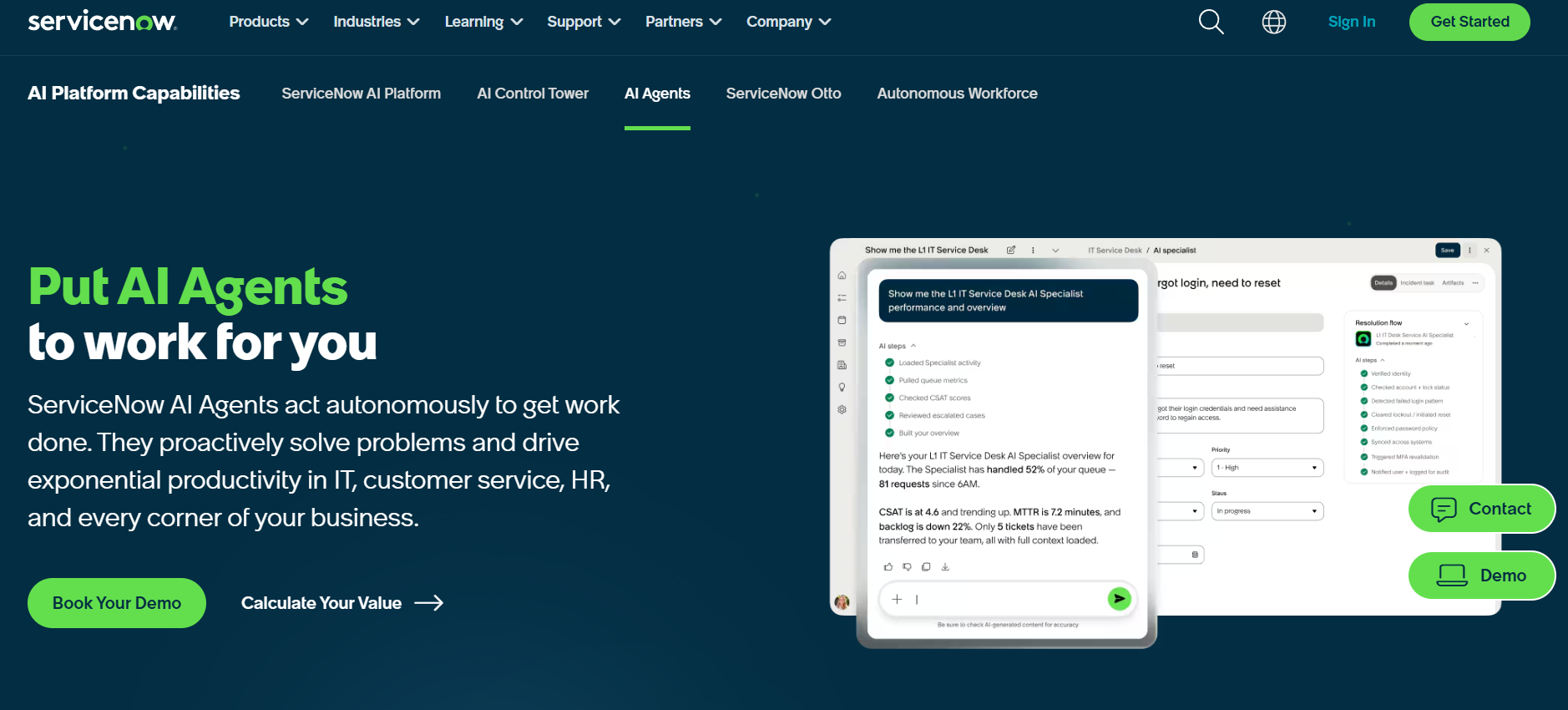Click the edit pencil beside the chat title
The width and height of the screenshot is (1568, 710).
1011,250
